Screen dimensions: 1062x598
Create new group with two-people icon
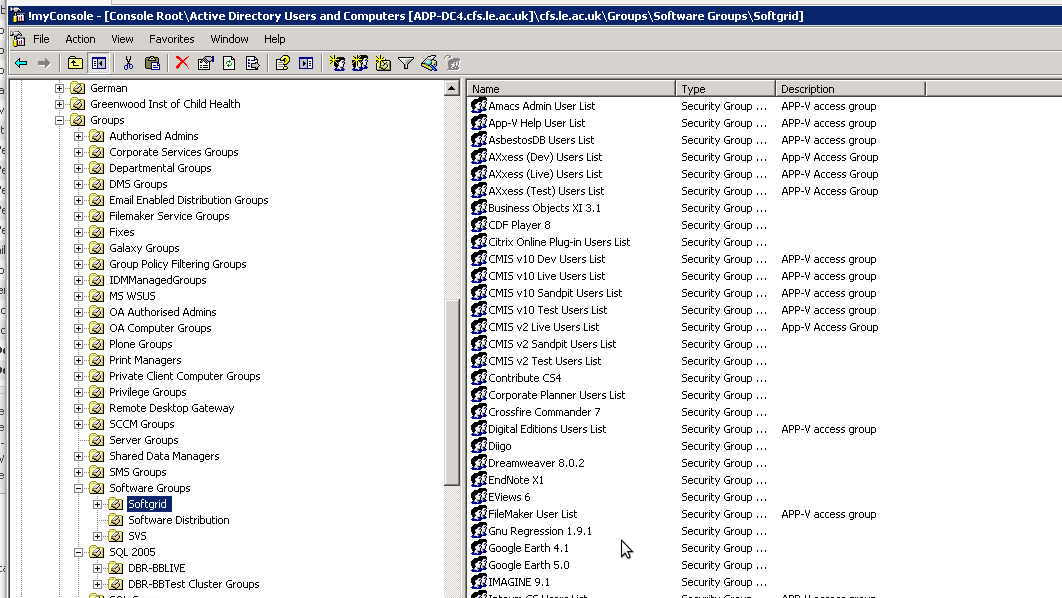click(360, 63)
